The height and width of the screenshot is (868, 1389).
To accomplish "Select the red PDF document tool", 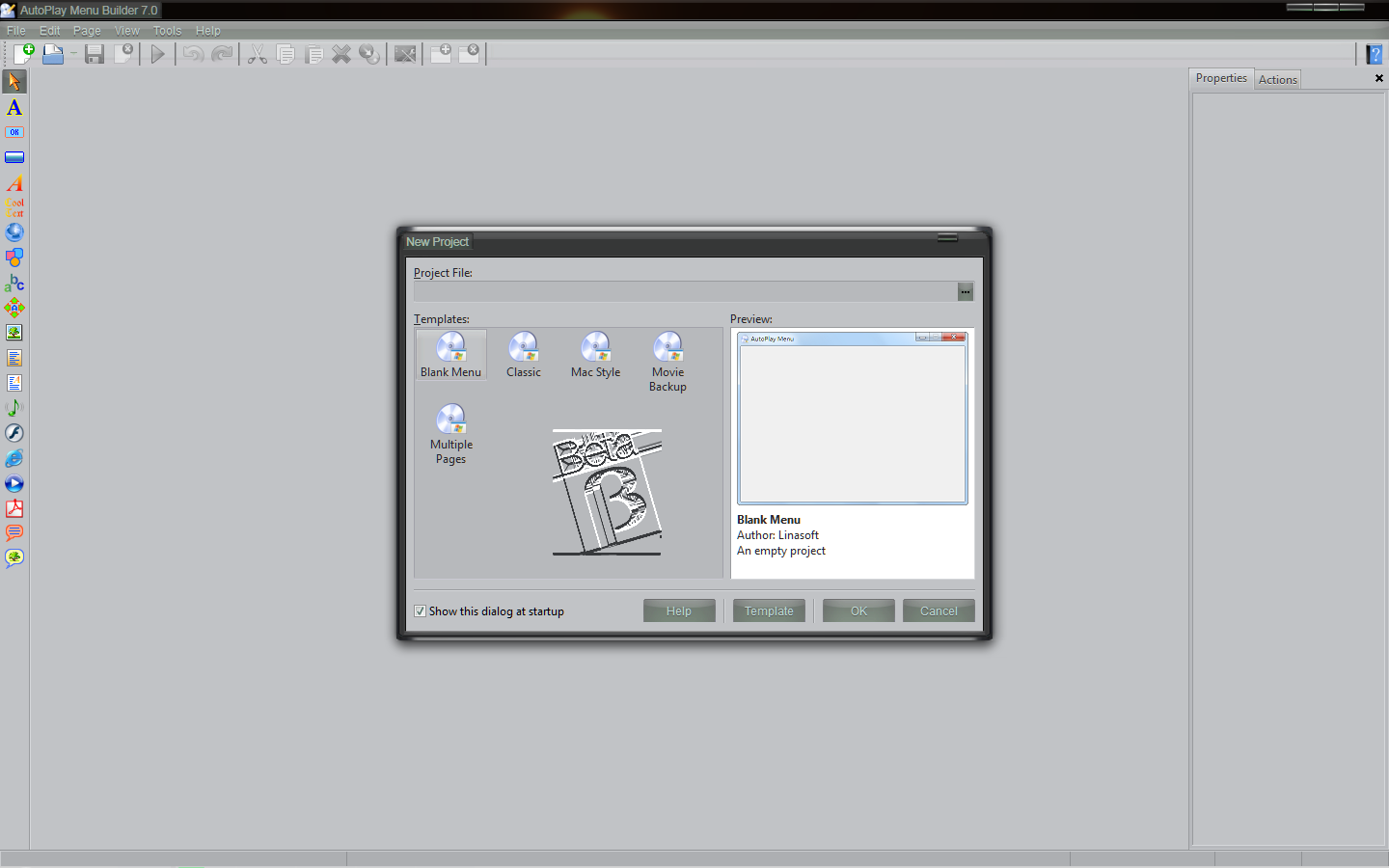I will (x=14, y=508).
